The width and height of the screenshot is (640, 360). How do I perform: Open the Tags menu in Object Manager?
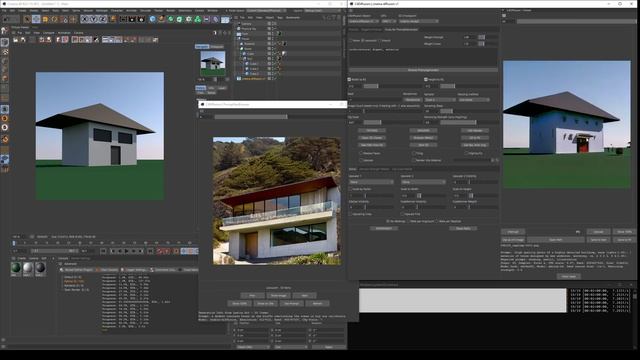point(280,18)
